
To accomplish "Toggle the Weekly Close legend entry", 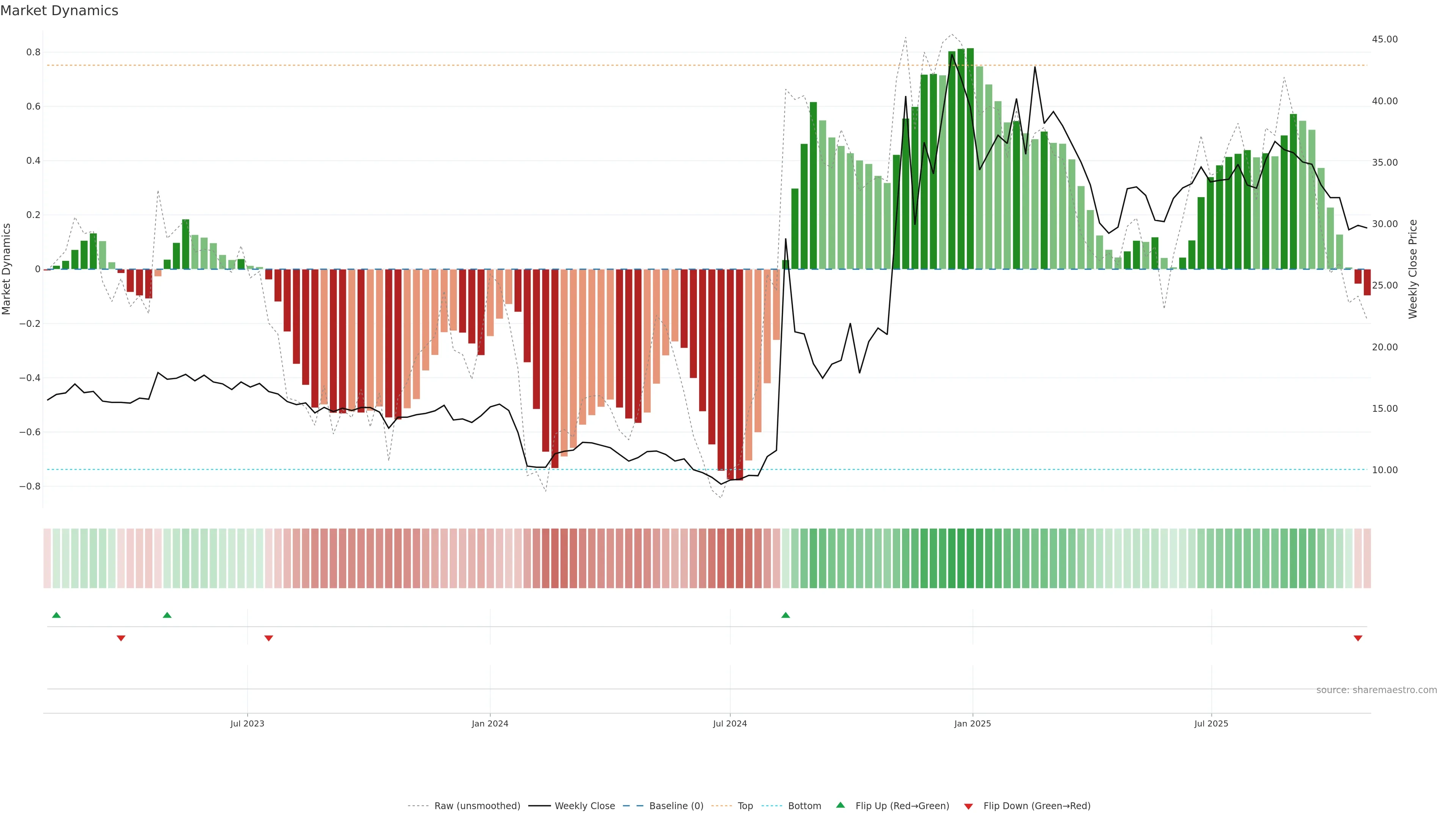I will click(x=584, y=806).
